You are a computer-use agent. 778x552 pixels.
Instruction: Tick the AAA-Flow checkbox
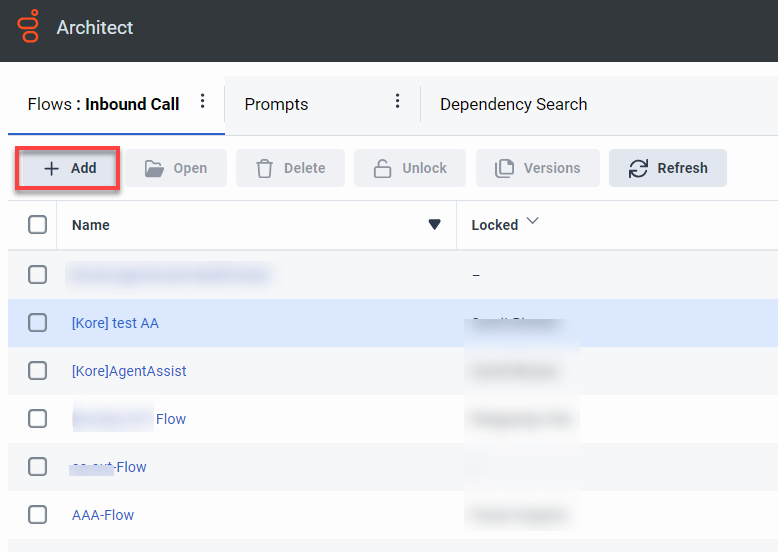[37, 515]
